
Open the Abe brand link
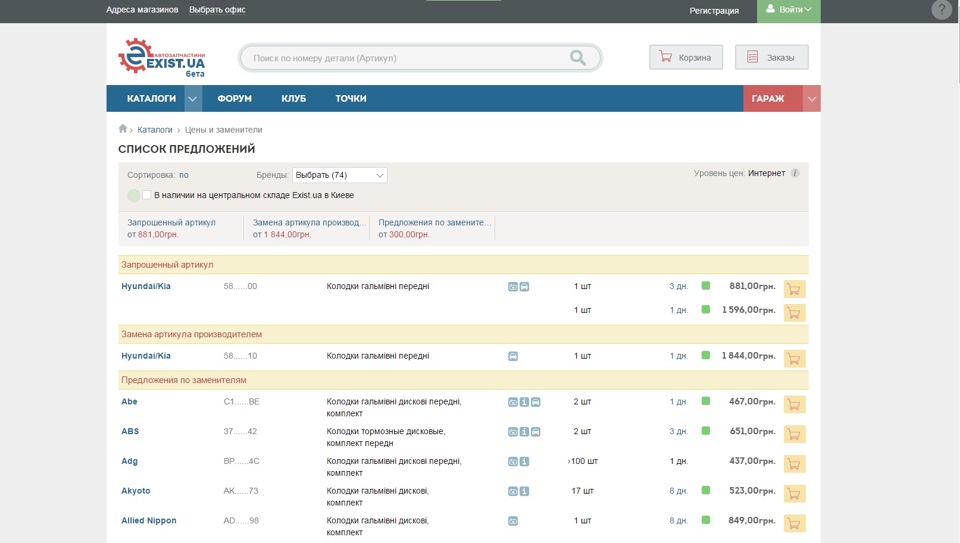[129, 402]
